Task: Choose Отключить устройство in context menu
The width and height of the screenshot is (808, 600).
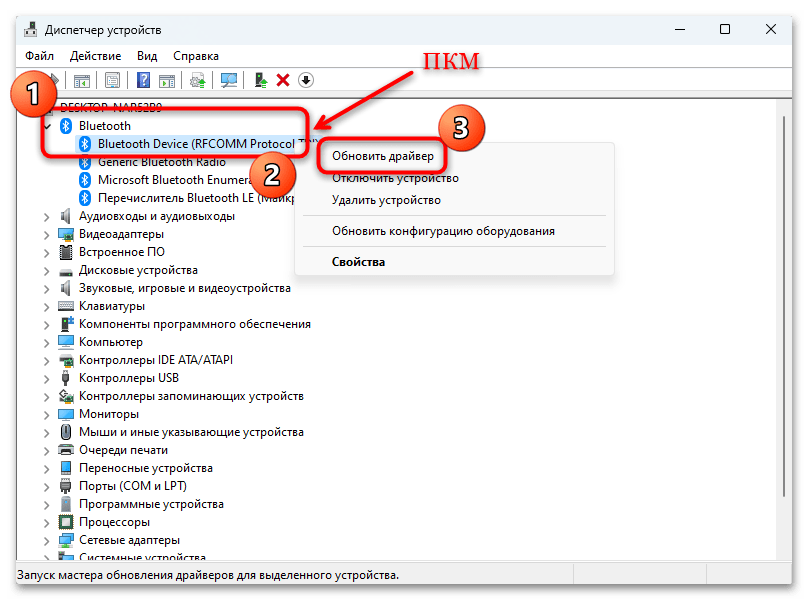Action: tap(395, 178)
